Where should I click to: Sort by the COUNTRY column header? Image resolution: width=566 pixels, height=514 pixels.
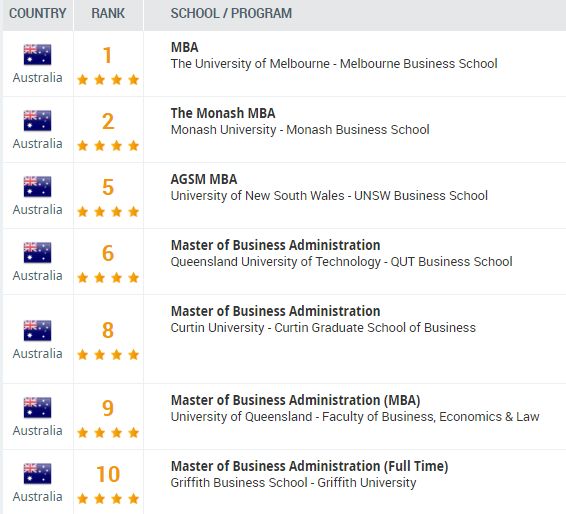(x=38, y=13)
